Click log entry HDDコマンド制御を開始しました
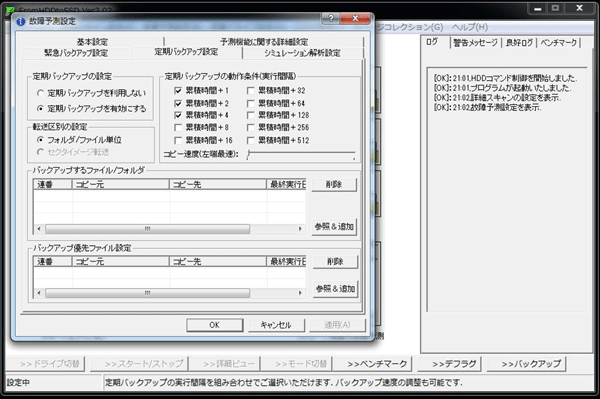The width and height of the screenshot is (600, 399). [x=505, y=78]
